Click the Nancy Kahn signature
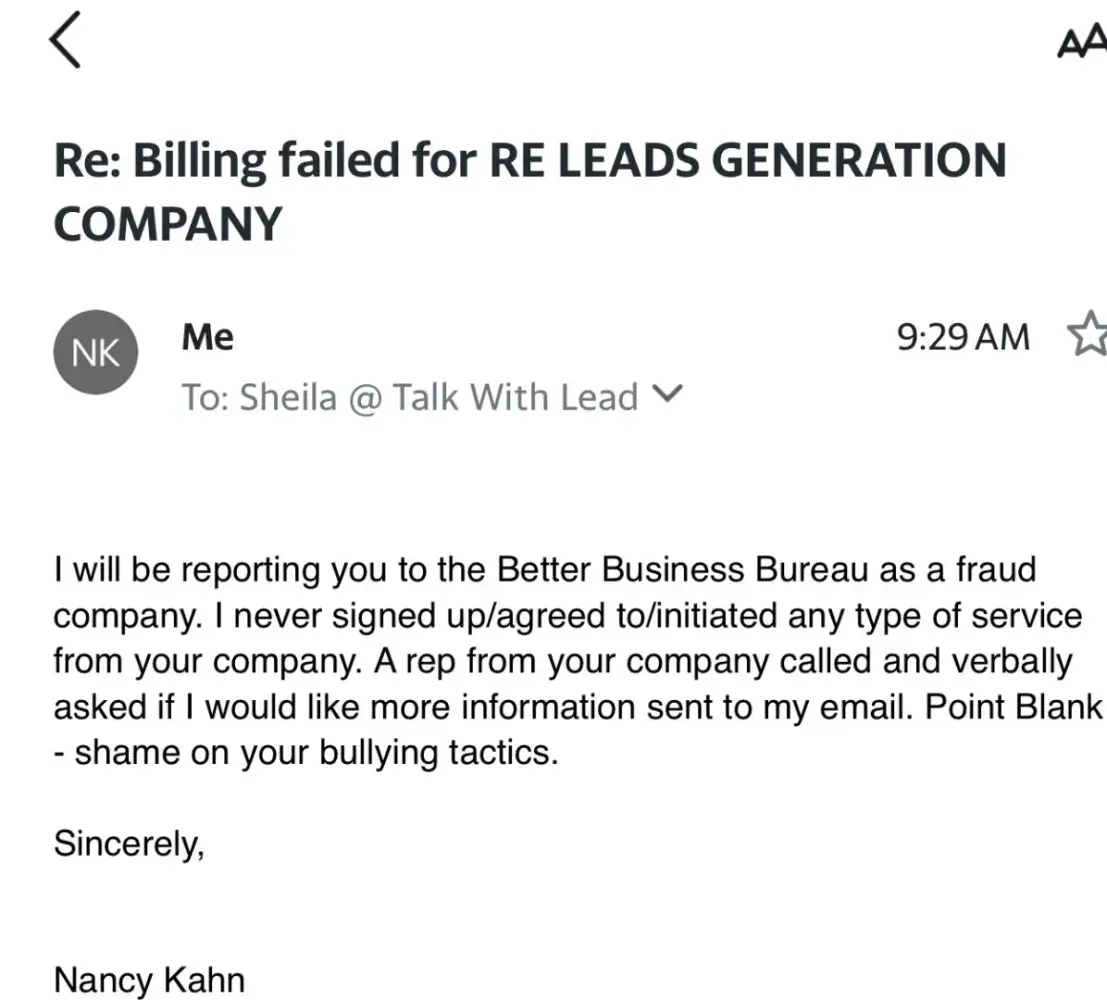 (149, 979)
